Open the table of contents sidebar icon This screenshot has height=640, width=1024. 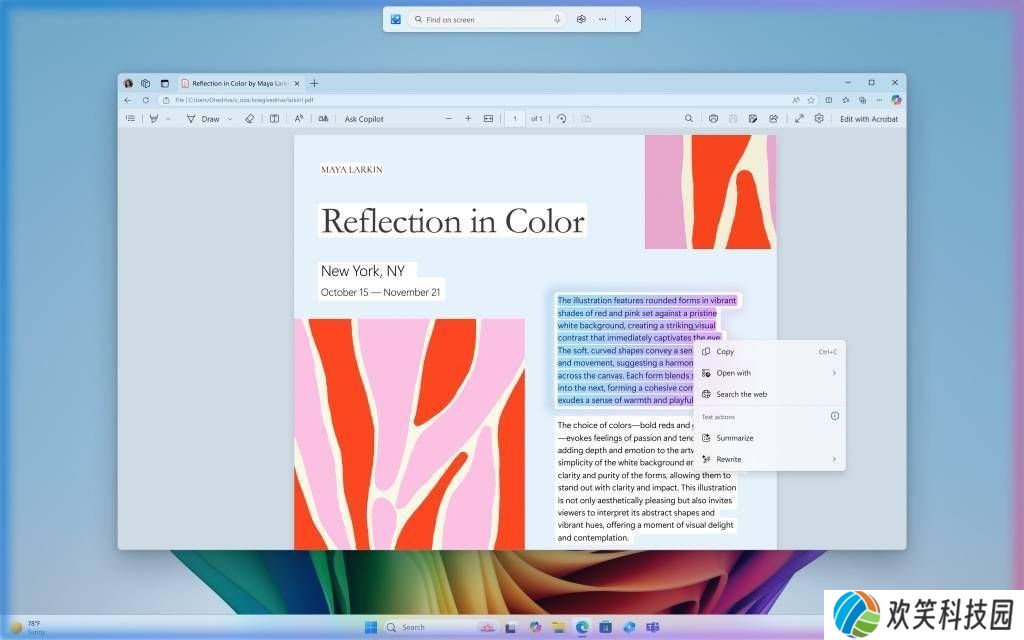pyautogui.click(x=131, y=119)
